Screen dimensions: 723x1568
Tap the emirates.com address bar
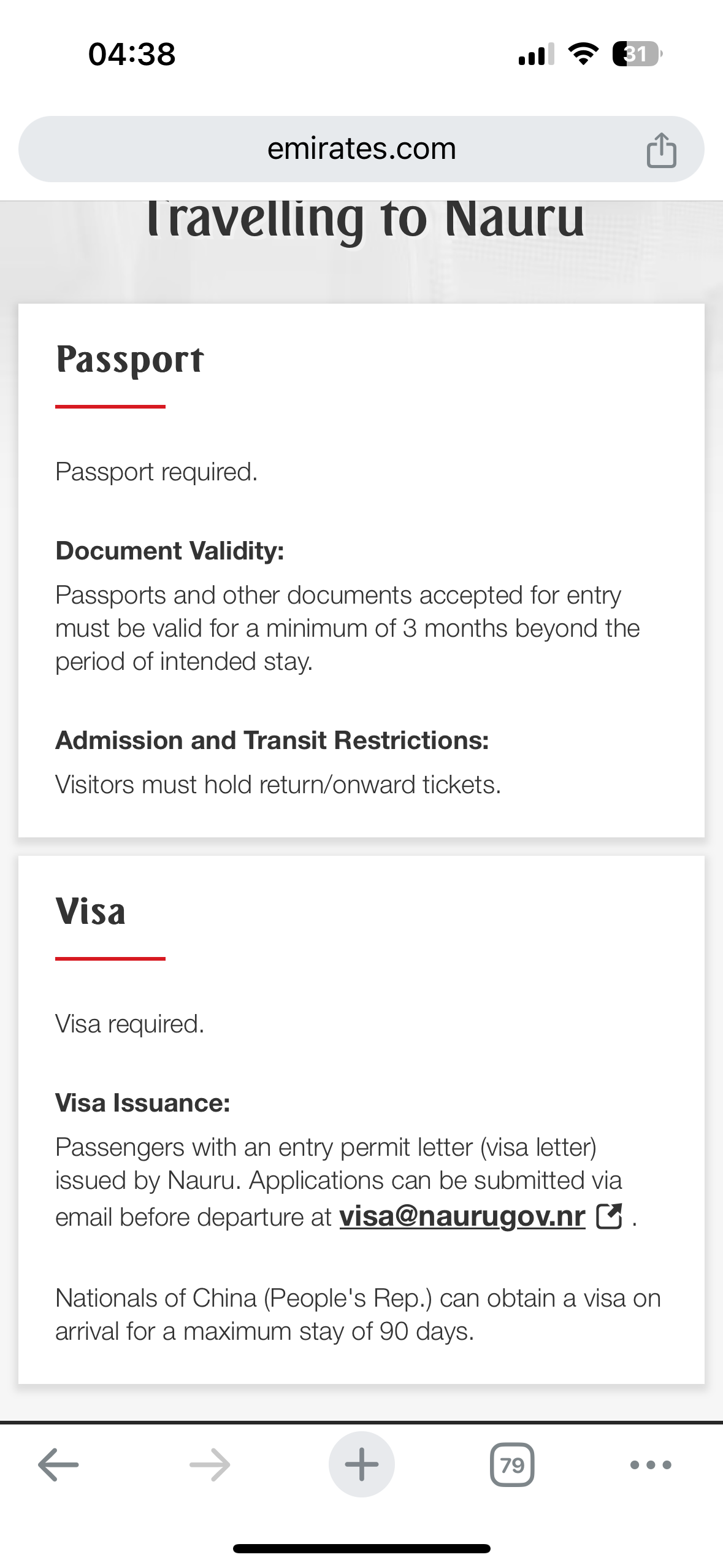click(361, 149)
